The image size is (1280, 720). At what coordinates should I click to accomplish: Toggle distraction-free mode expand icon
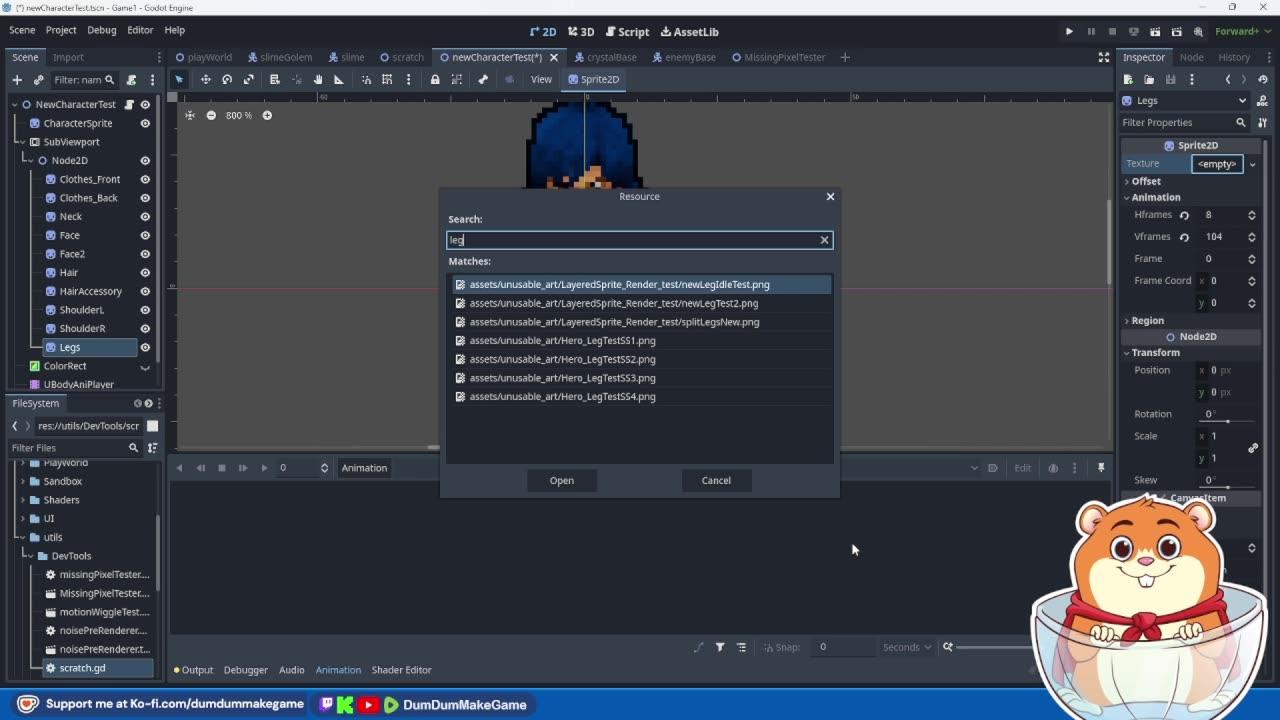(x=1104, y=57)
